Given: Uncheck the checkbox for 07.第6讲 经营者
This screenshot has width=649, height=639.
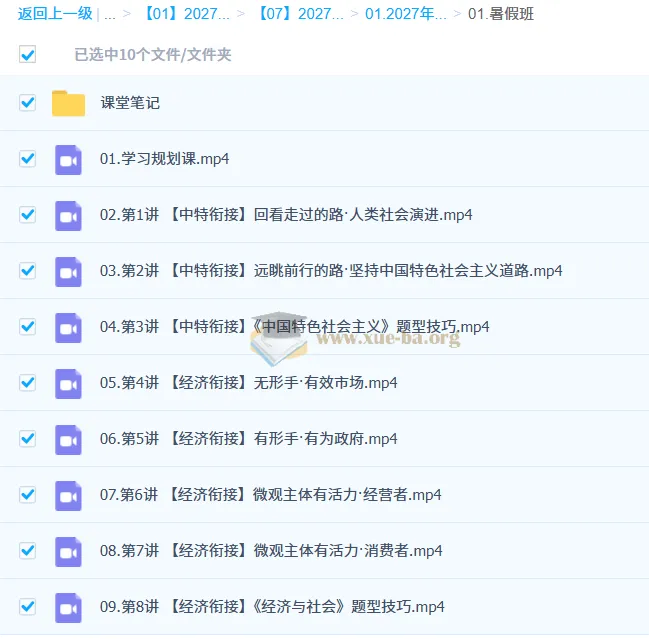Looking at the screenshot, I should point(27,495).
